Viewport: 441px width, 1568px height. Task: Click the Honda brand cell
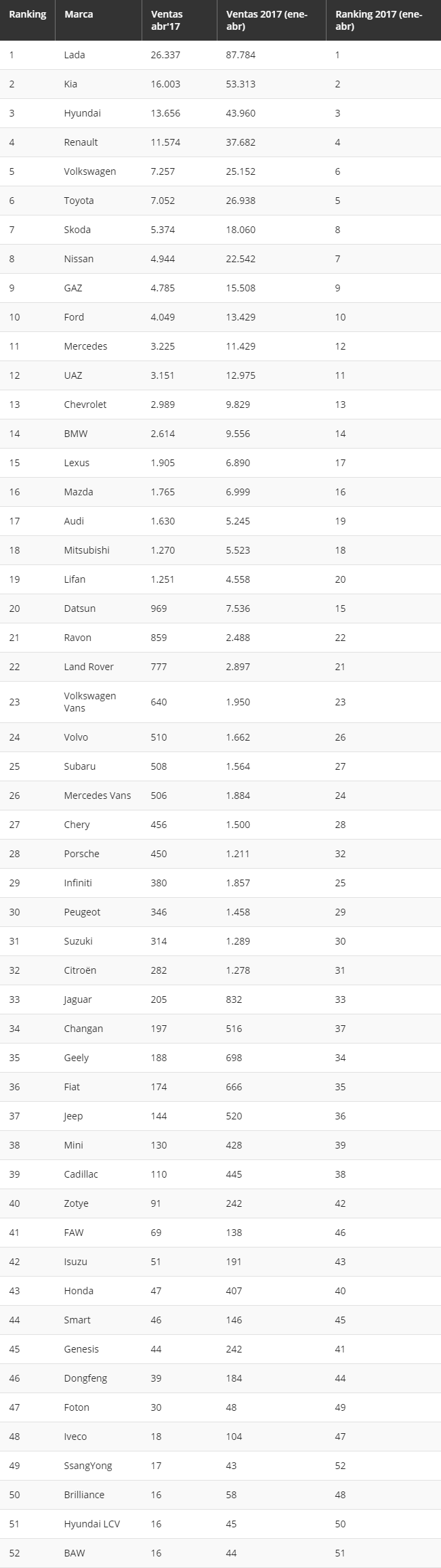click(79, 1291)
